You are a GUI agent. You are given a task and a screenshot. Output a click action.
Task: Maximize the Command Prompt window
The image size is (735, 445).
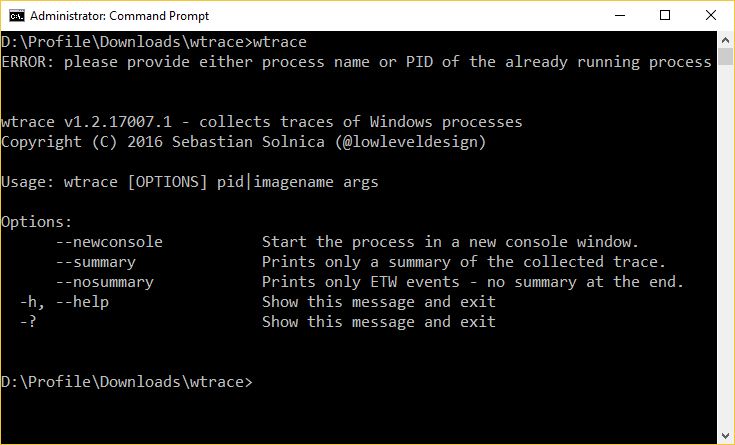click(x=665, y=15)
